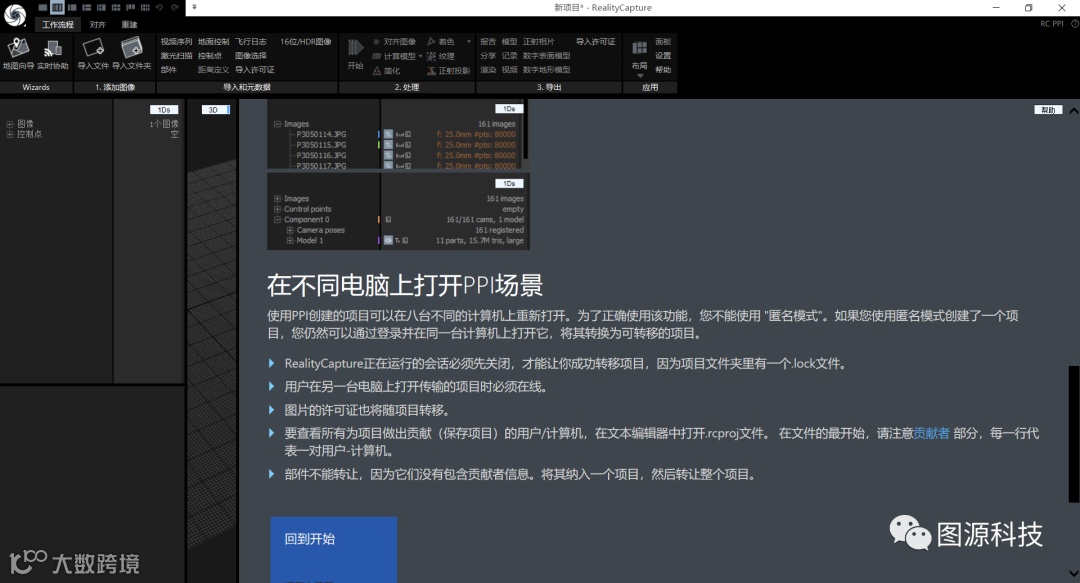The height and width of the screenshot is (583, 1080).
Task: Undo with the title bar undo arrow
Action: (x=159, y=8)
